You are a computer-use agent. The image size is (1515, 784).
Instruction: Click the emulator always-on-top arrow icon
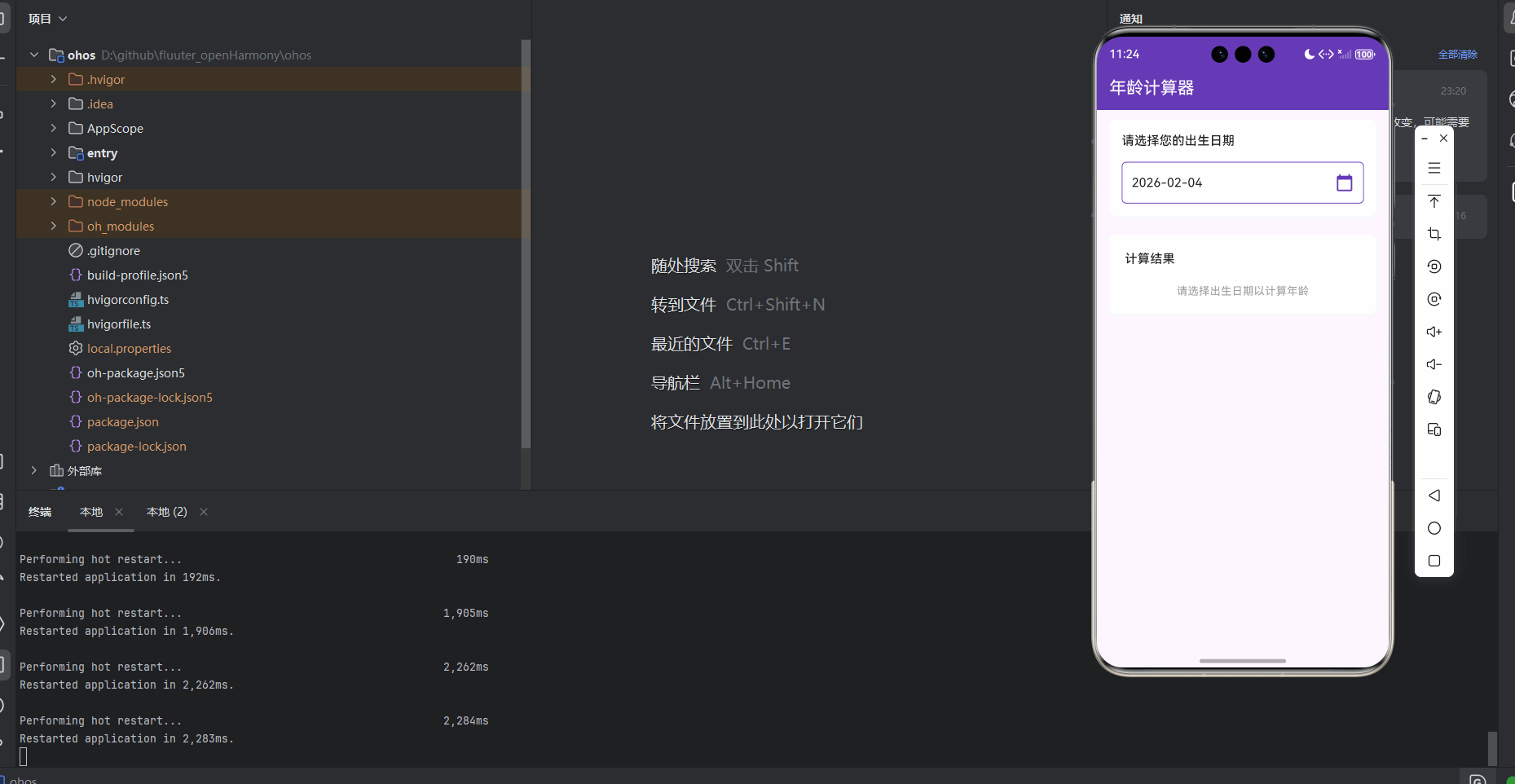1434,201
